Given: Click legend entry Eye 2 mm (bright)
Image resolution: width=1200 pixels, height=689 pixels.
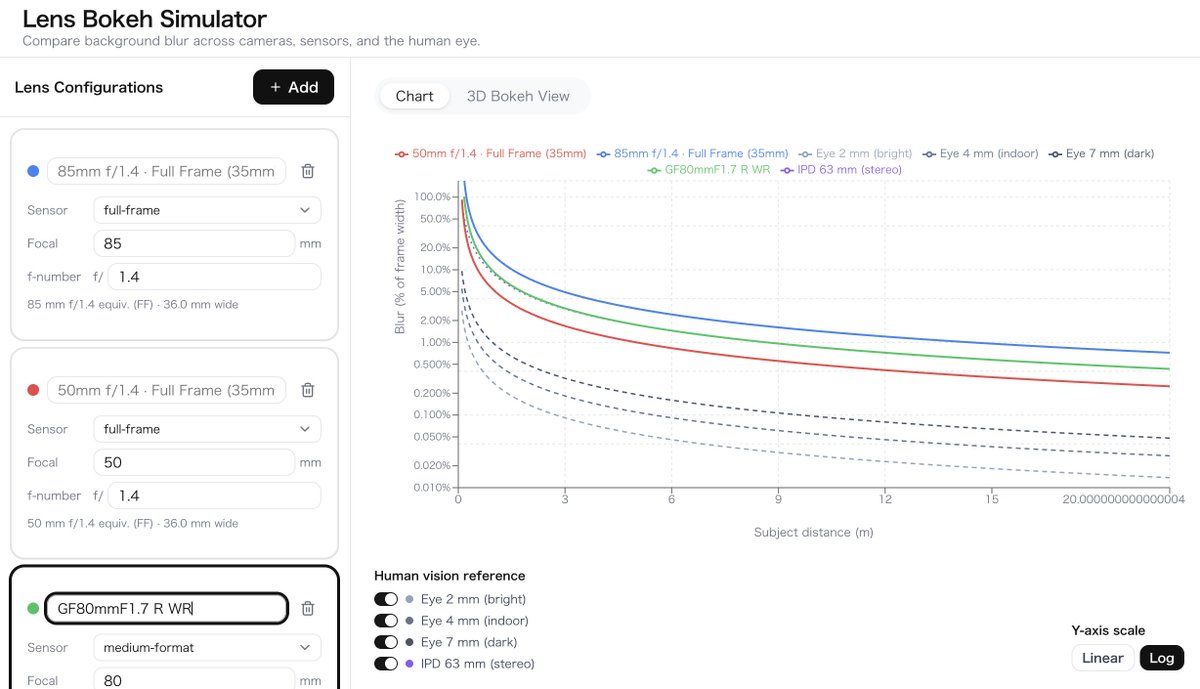Looking at the screenshot, I should pos(855,154).
